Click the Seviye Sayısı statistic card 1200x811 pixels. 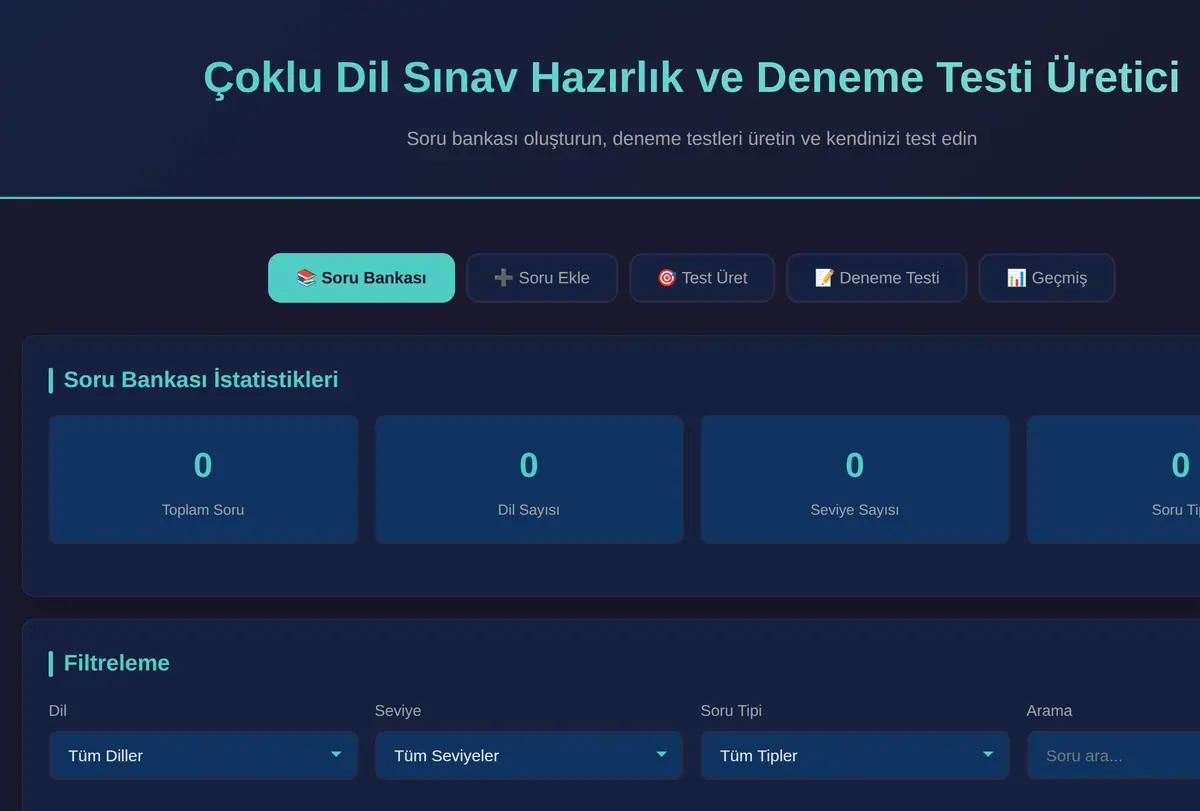(x=855, y=480)
